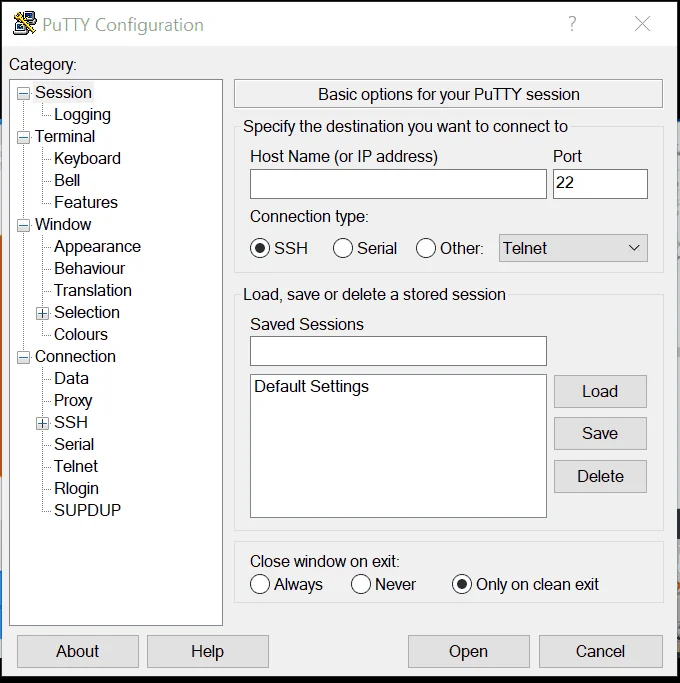Open the Translation settings category
Image resolution: width=680 pixels, height=683 pixels.
[93, 290]
